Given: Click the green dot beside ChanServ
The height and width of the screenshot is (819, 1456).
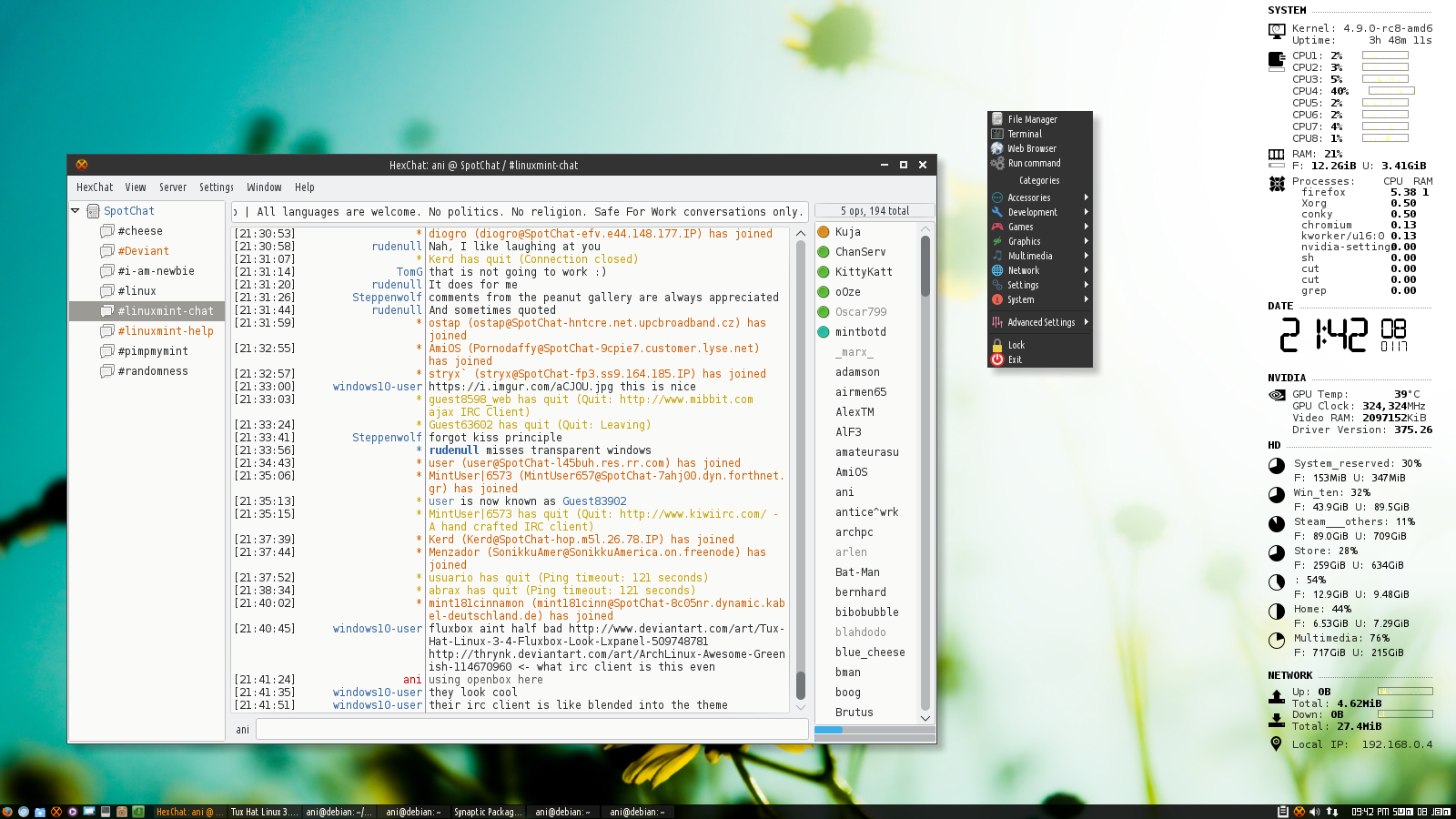Looking at the screenshot, I should pyautogui.click(x=824, y=252).
